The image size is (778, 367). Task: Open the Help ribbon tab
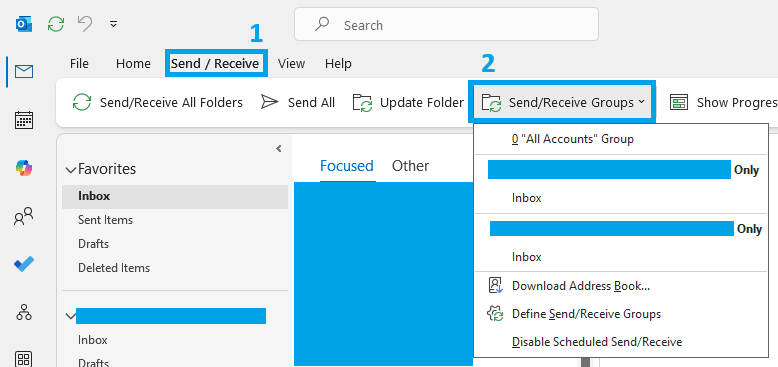pos(338,63)
